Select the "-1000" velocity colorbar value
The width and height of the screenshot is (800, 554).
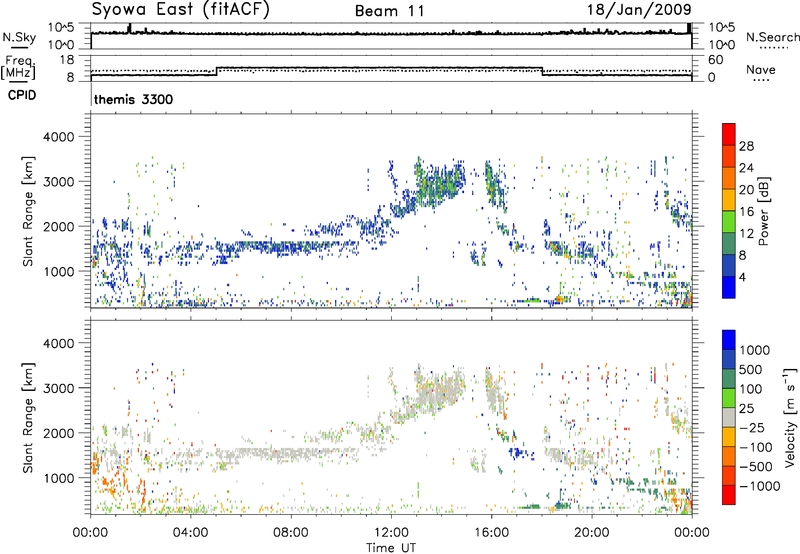coord(760,486)
